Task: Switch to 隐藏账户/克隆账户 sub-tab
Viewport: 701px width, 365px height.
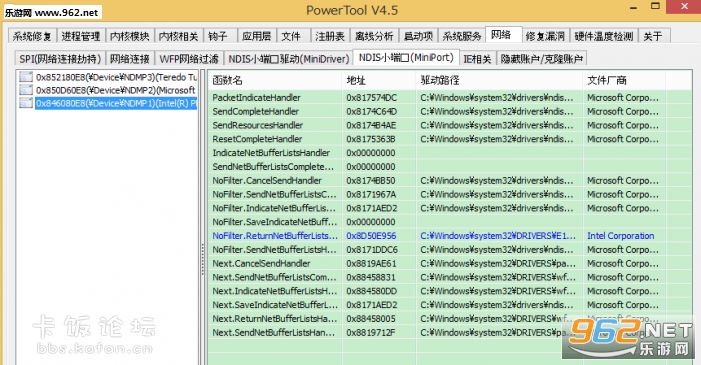Action: (x=542, y=59)
